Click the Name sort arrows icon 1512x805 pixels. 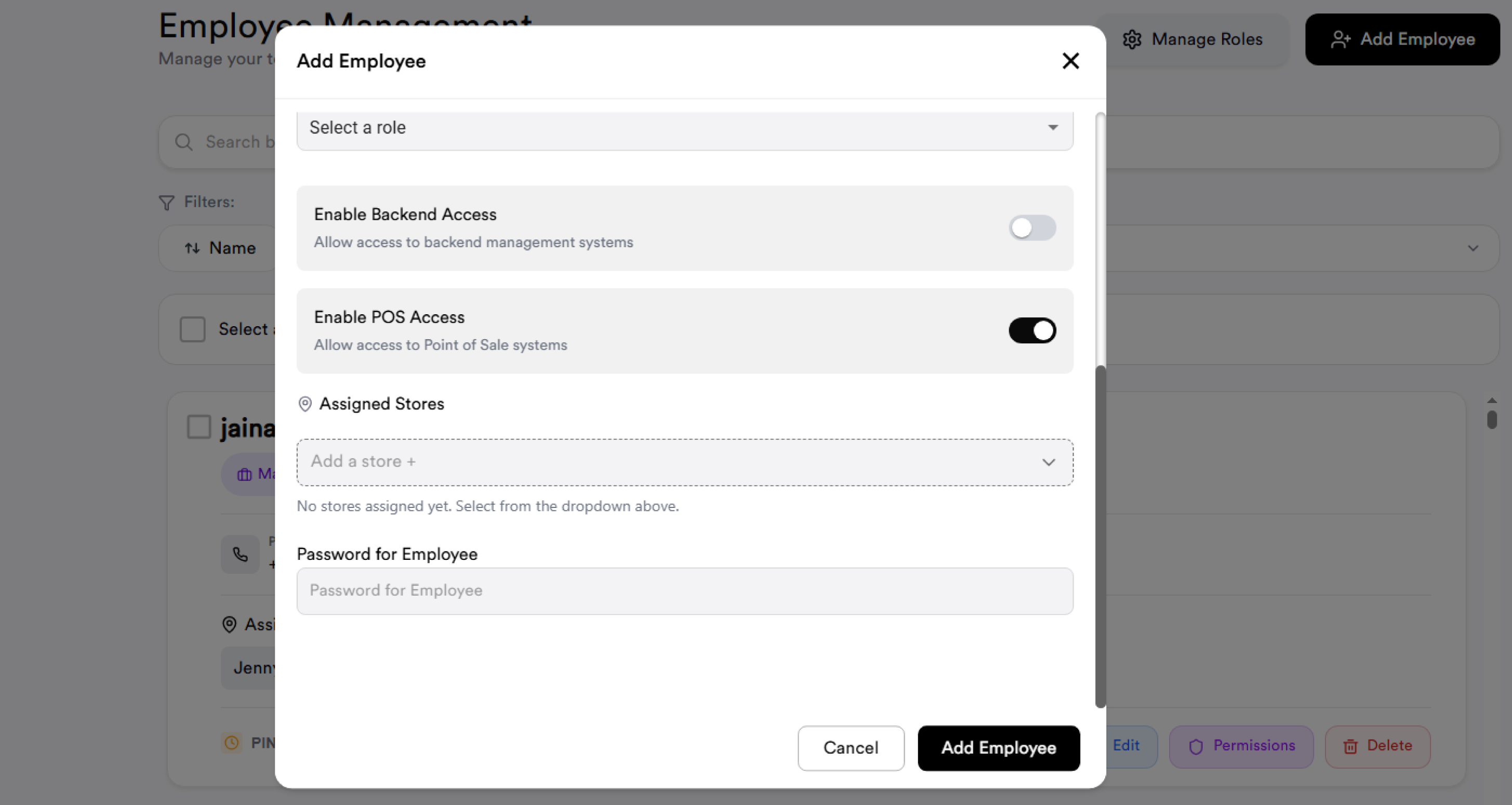(x=192, y=248)
